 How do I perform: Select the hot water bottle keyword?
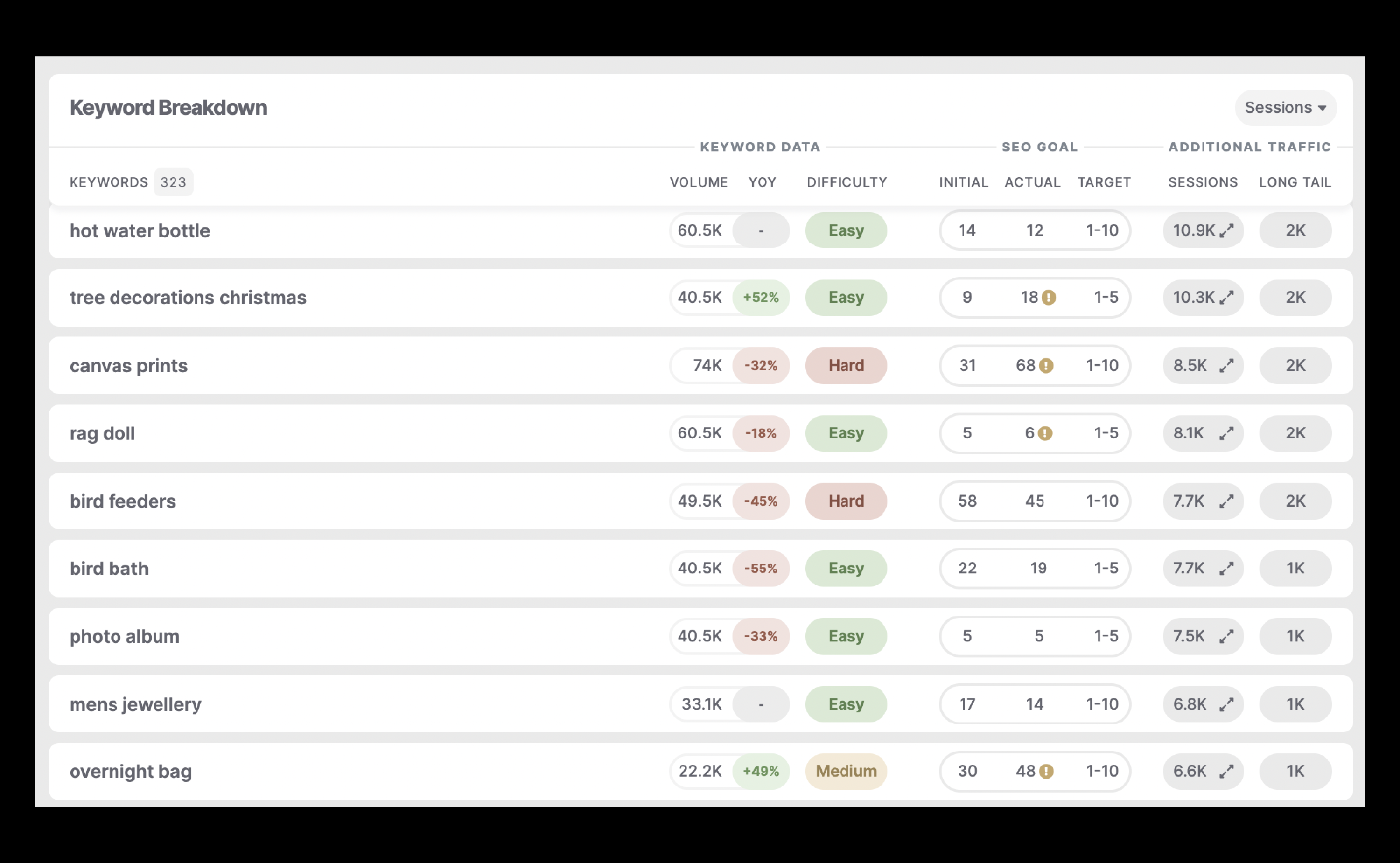(x=140, y=230)
